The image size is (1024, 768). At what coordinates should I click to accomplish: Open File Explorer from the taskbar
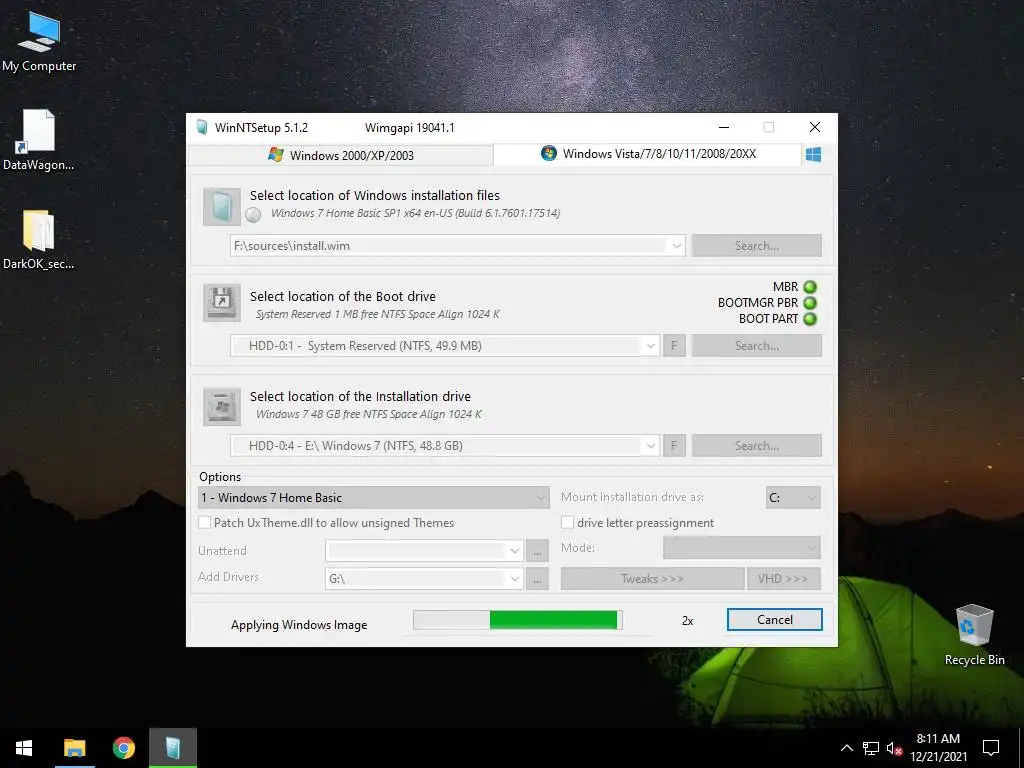tap(74, 748)
